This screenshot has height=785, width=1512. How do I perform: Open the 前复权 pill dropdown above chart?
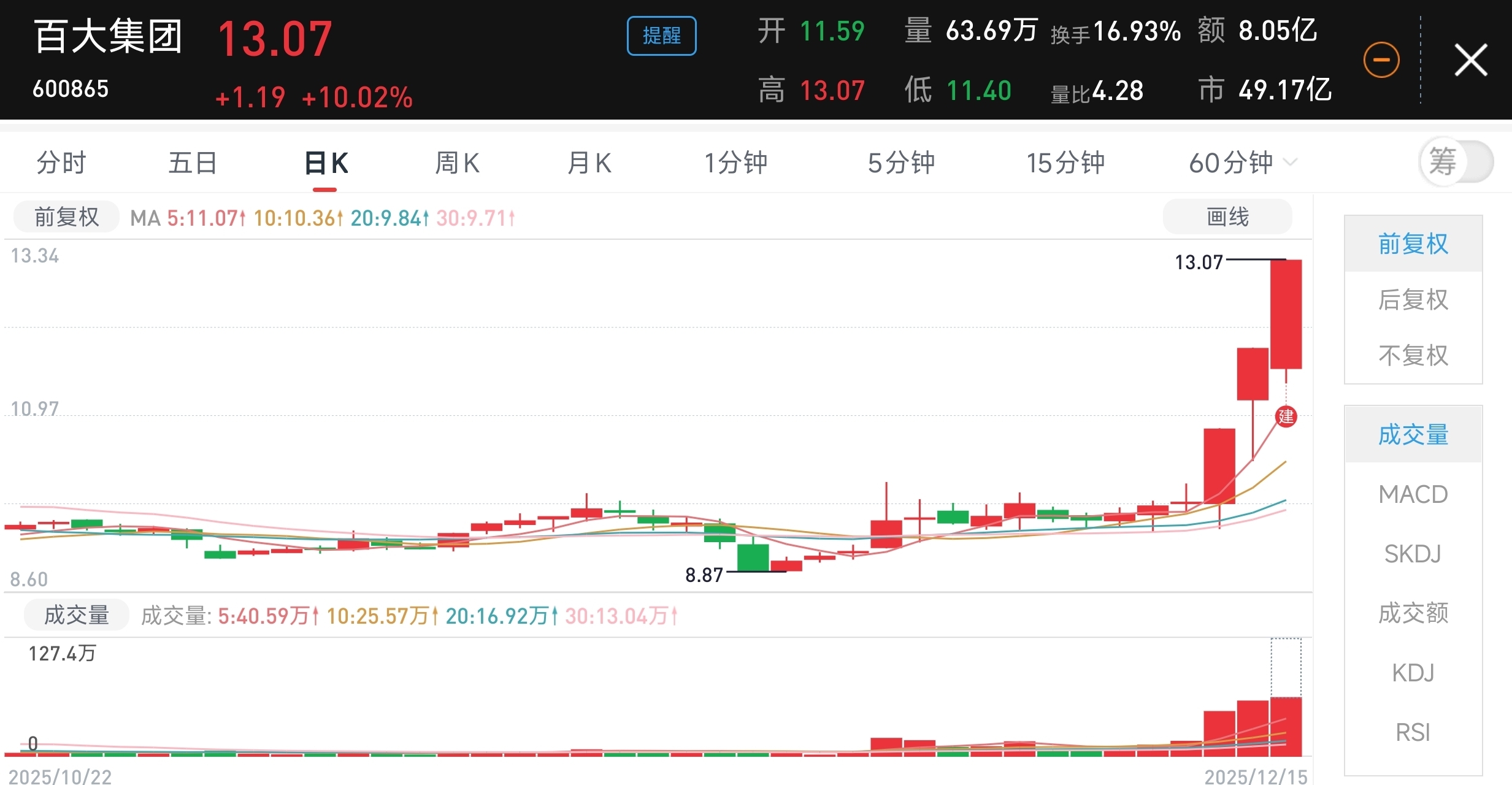point(66,217)
